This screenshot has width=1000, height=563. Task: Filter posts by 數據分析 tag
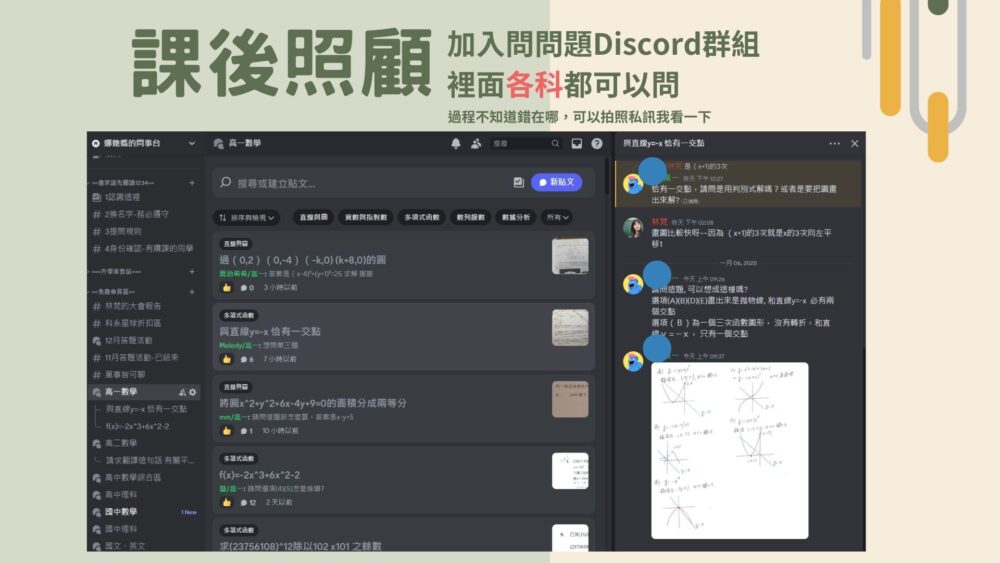[x=515, y=217]
